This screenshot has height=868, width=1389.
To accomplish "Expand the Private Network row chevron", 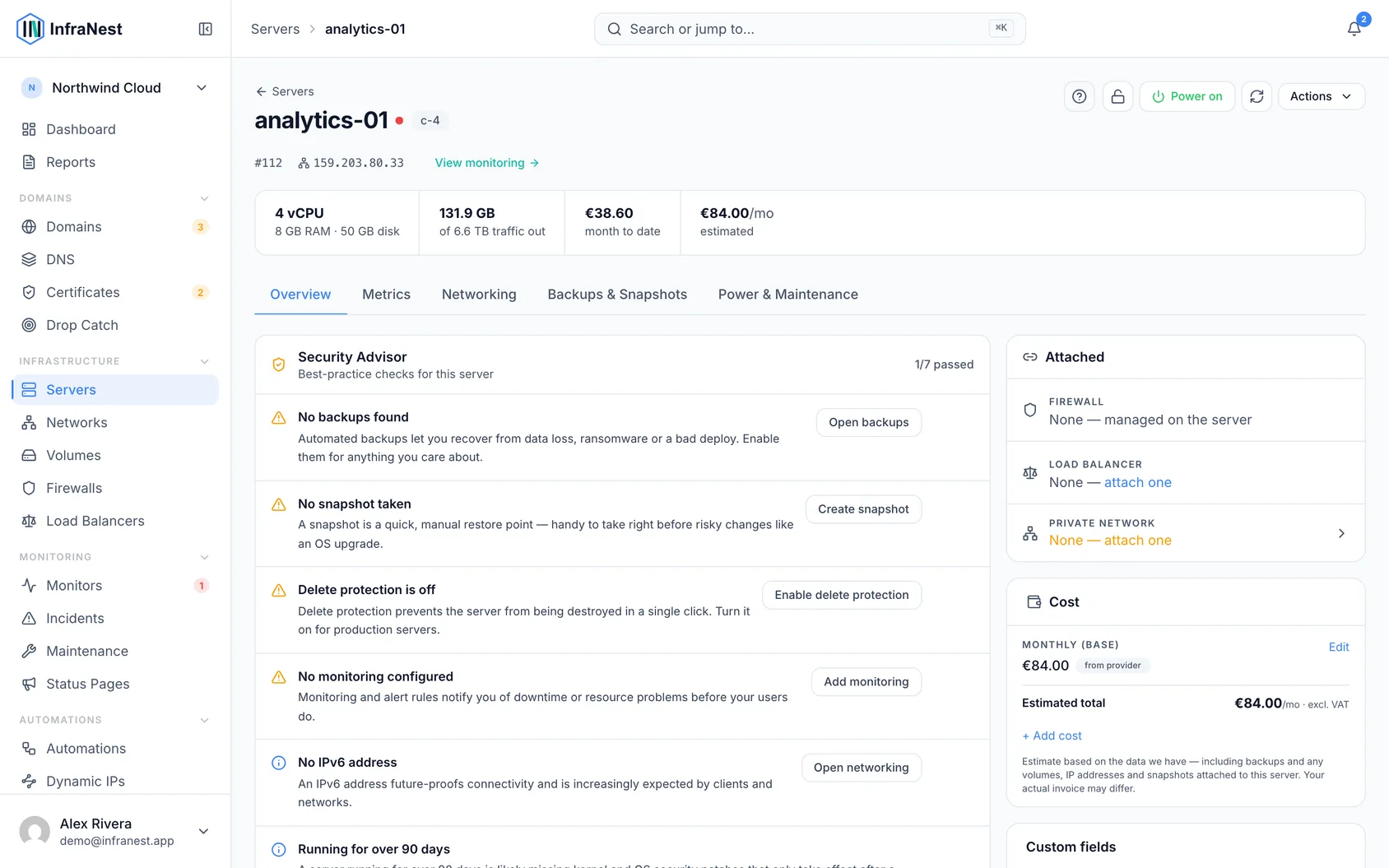I will (1341, 533).
